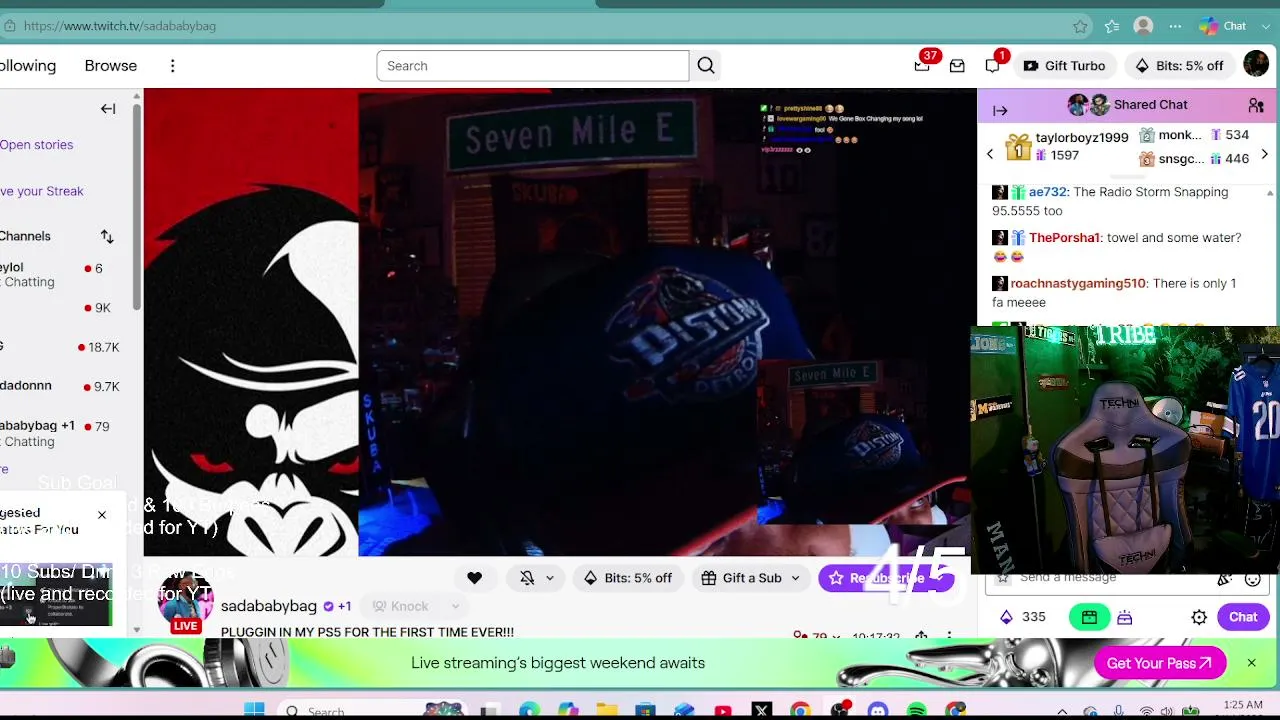Screen dimensions: 1280x720
Task: Expand the Gift a Sub dropdown
Action: coord(795,578)
